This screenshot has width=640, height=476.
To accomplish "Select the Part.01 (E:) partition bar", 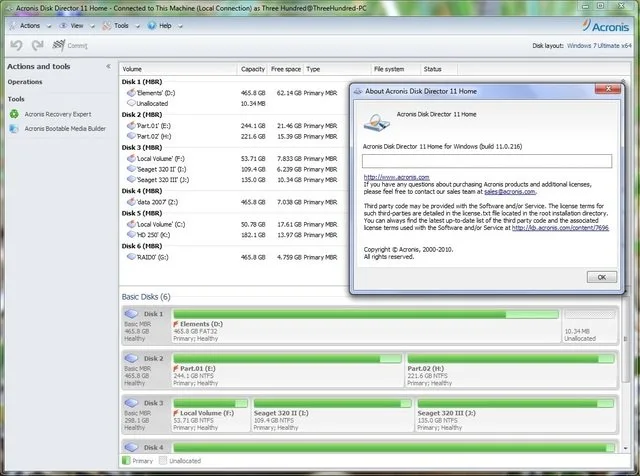I will tap(287, 358).
